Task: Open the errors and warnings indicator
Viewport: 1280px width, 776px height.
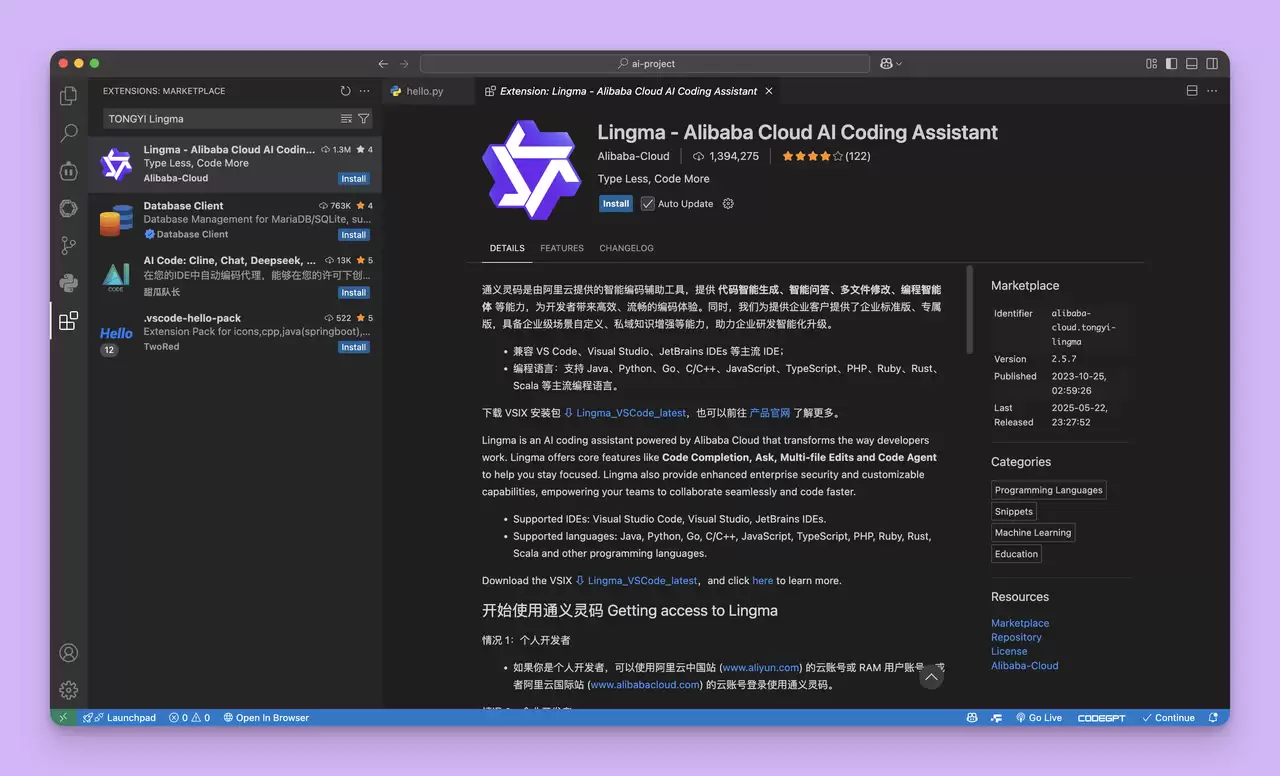Action: click(x=189, y=718)
